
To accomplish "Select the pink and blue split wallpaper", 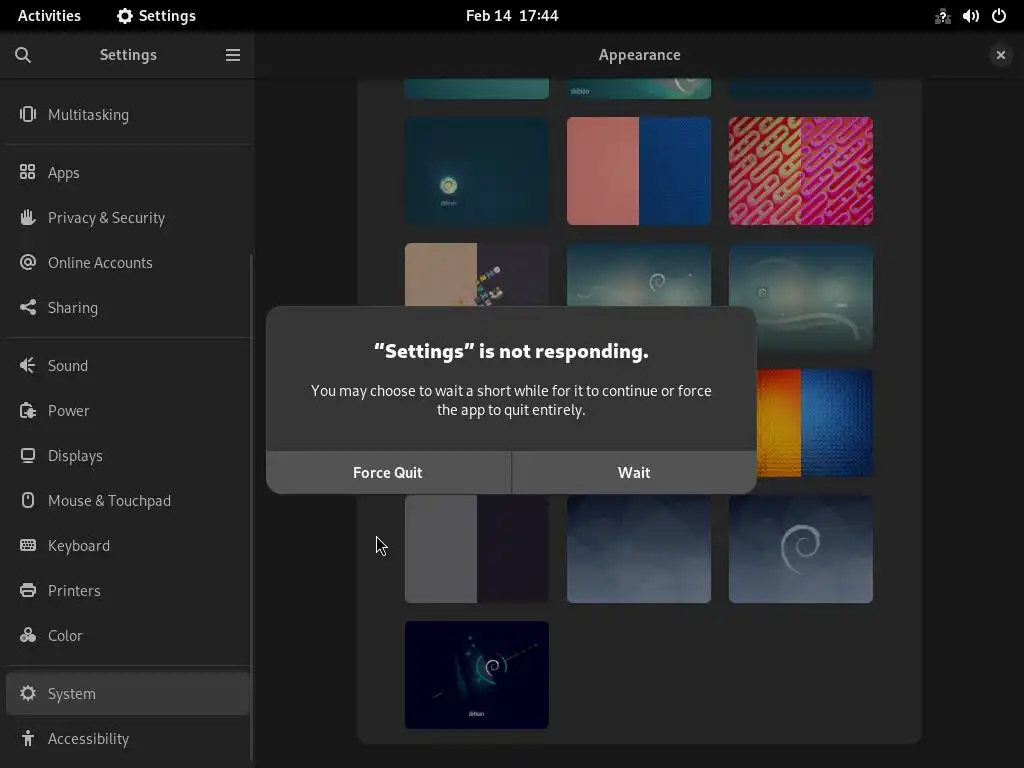I will tap(639, 171).
